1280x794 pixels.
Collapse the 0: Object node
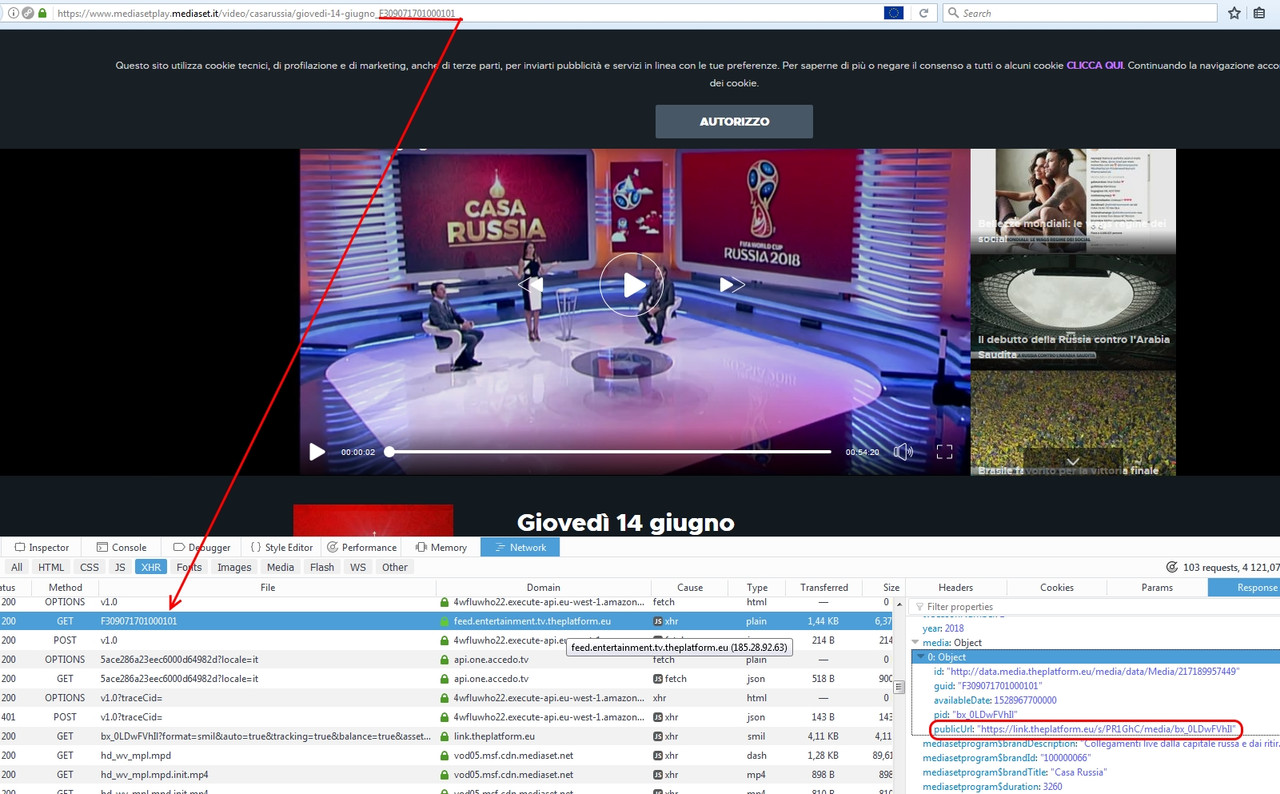pyautogui.click(x=921, y=657)
